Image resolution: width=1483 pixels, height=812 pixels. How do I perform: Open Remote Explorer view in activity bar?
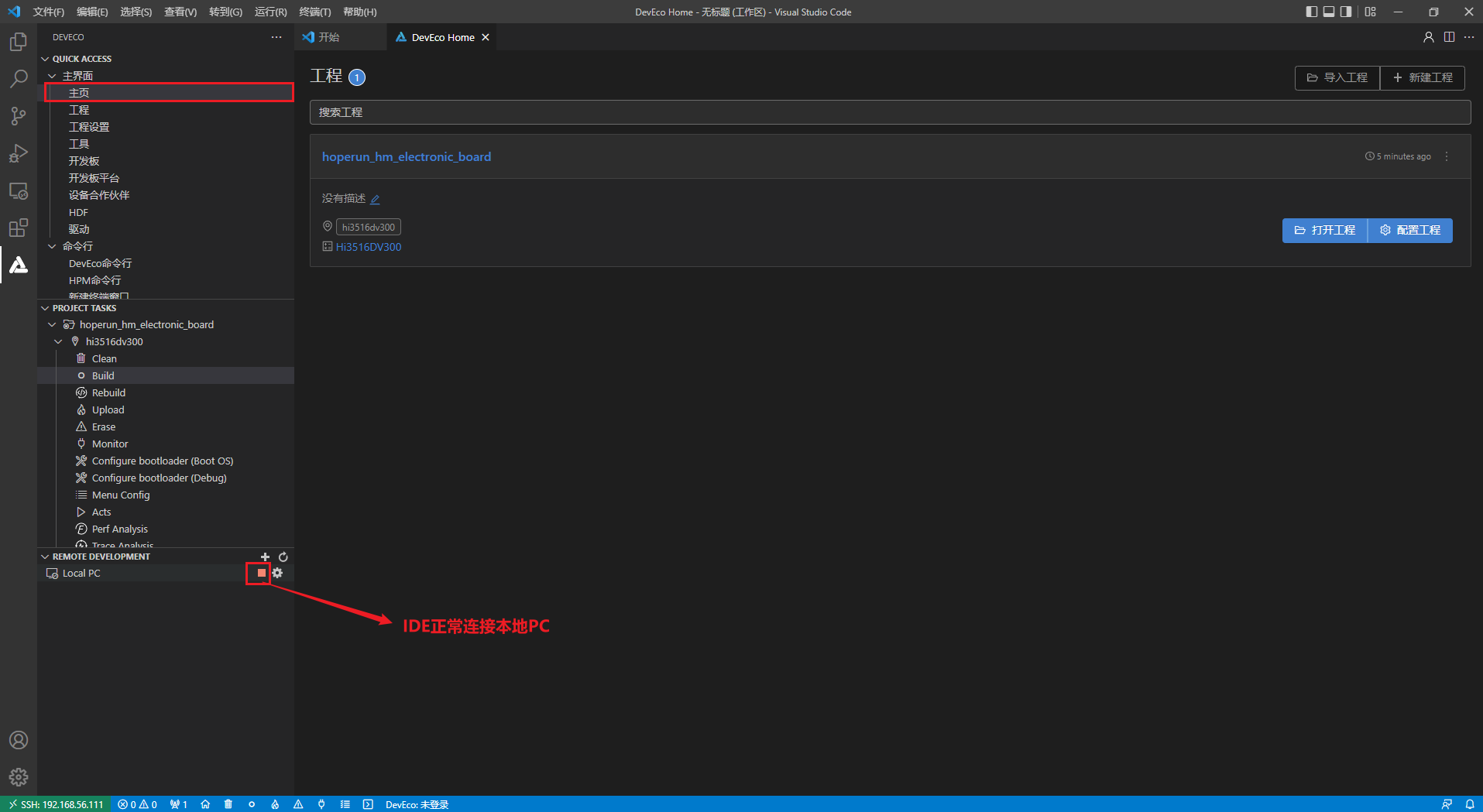(x=19, y=190)
